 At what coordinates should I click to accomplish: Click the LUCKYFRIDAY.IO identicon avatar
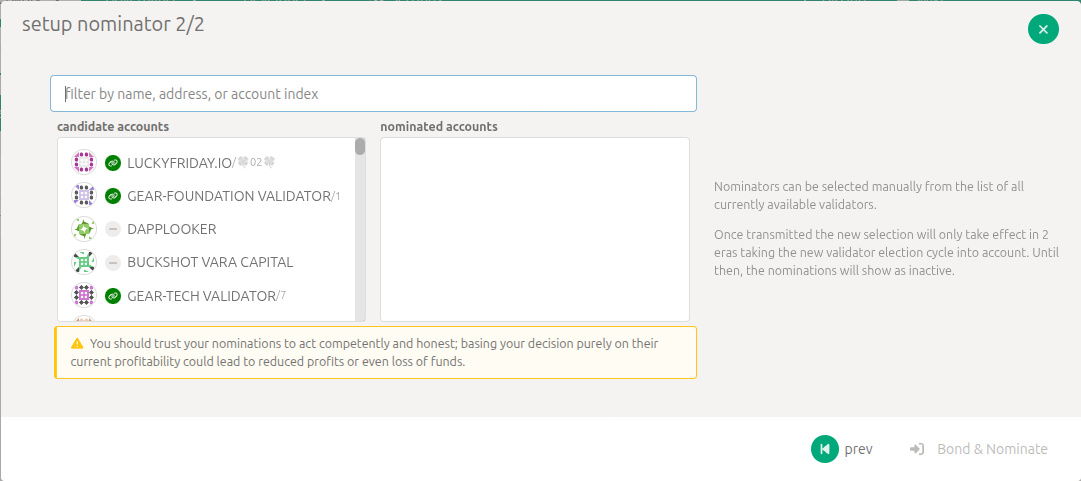[x=84, y=162]
